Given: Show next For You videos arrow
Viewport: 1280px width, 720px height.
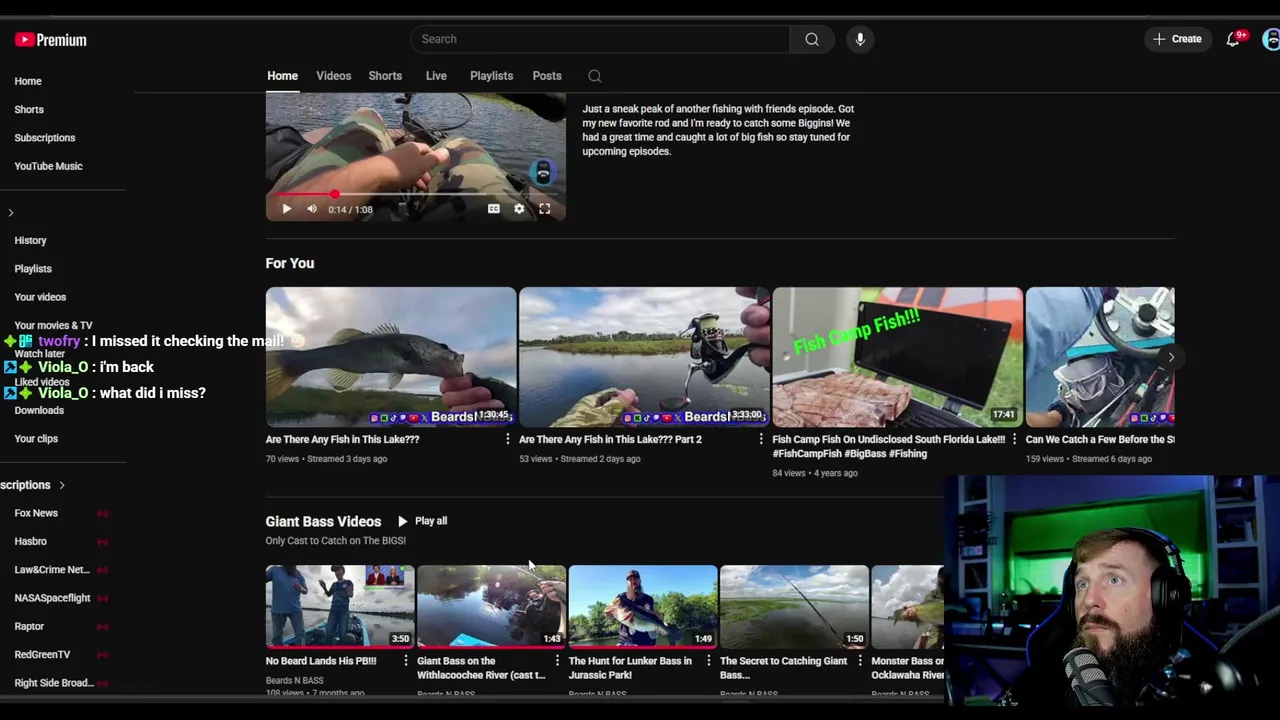Looking at the screenshot, I should pos(1171,357).
